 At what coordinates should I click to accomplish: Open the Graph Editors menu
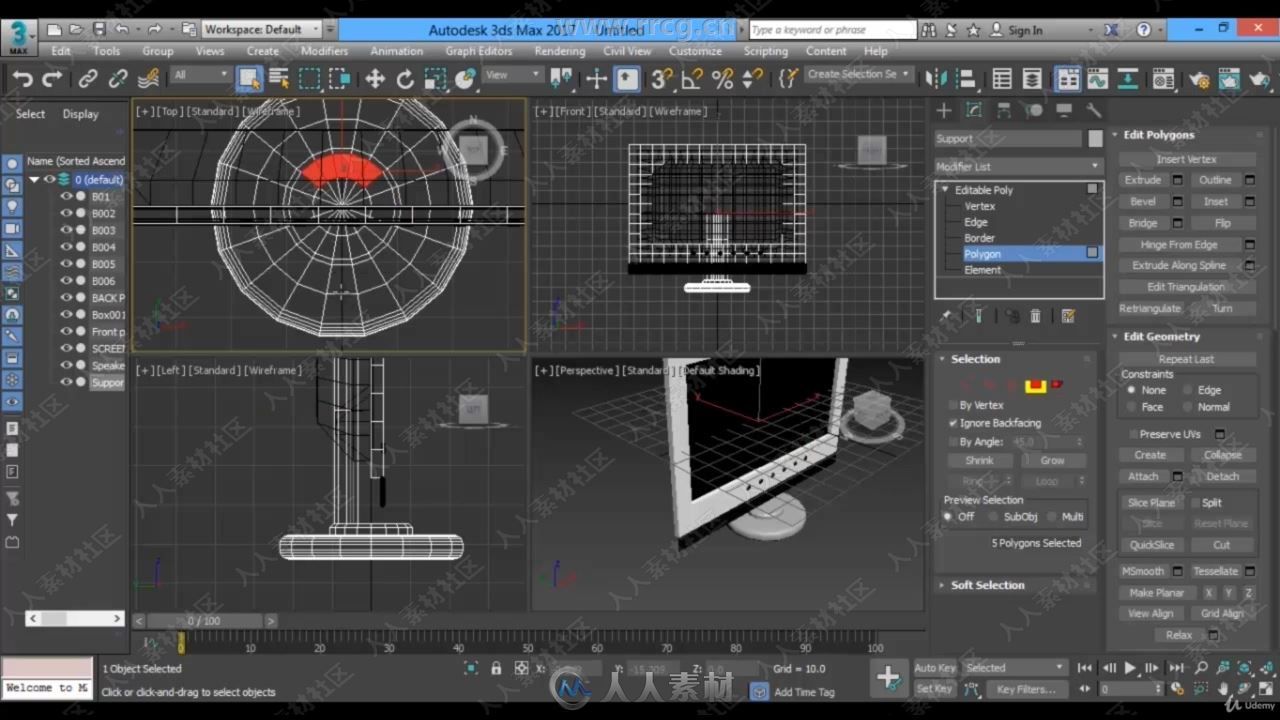point(478,51)
